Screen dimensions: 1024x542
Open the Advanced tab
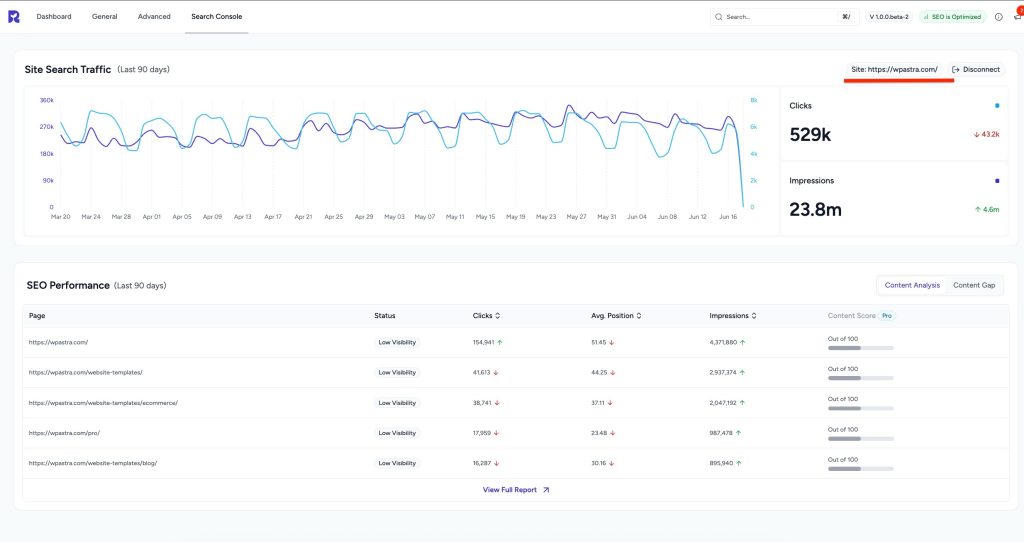tap(154, 16)
